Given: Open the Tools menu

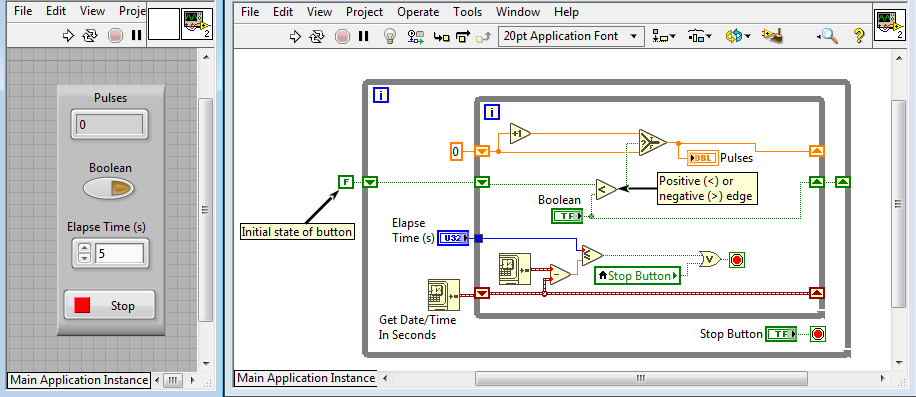Looking at the screenshot, I should (468, 12).
